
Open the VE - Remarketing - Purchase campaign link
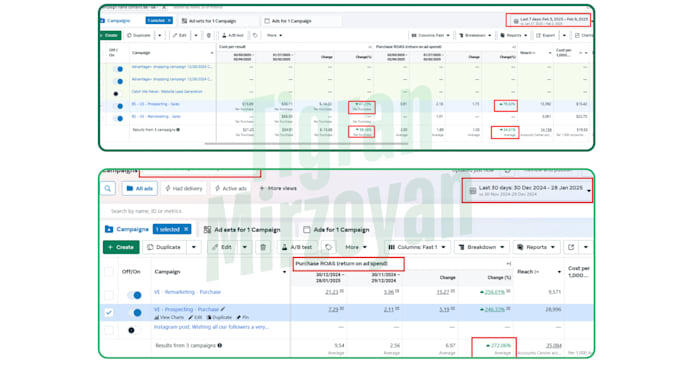[187, 292]
